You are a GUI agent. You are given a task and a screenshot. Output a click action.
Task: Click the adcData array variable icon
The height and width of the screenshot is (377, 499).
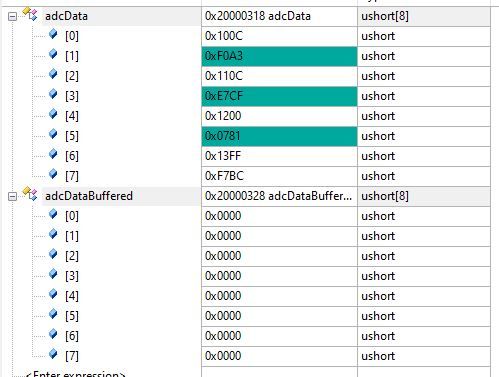(x=31, y=14)
